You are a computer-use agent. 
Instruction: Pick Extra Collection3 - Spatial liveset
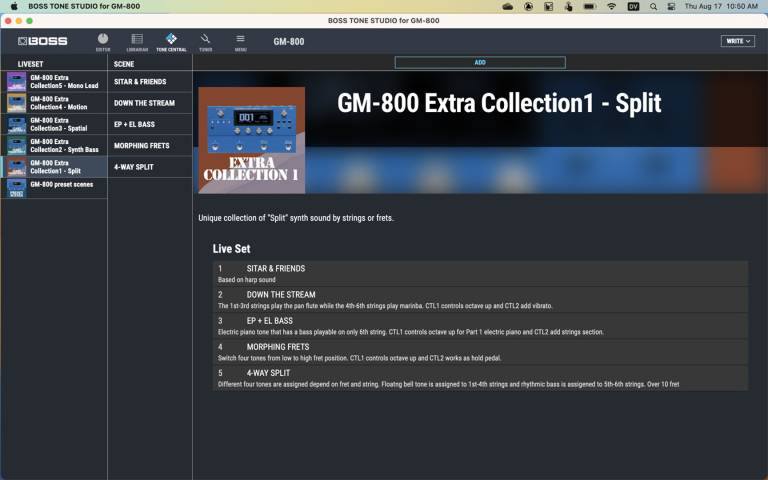point(54,124)
